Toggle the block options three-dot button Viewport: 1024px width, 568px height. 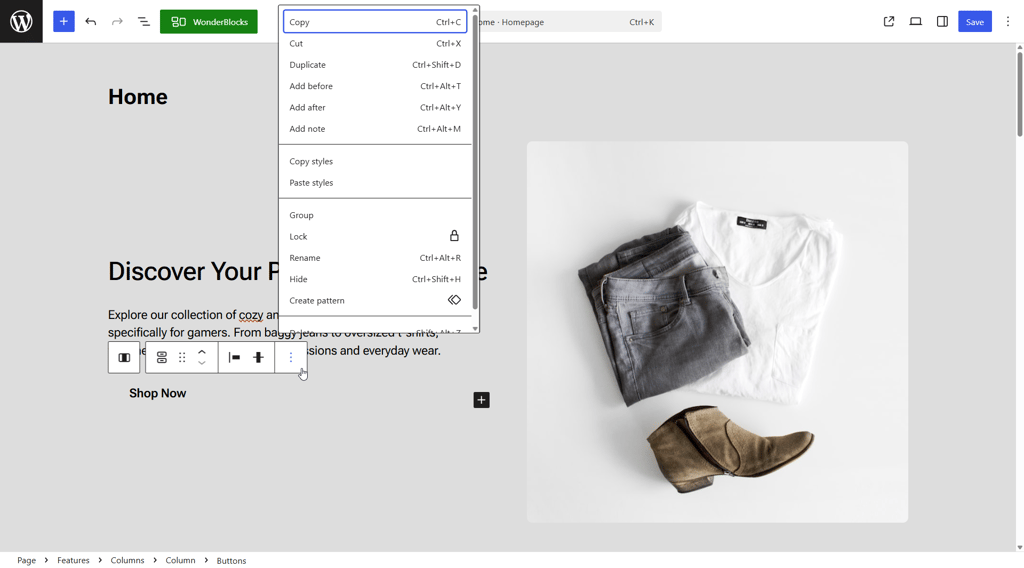(x=291, y=357)
